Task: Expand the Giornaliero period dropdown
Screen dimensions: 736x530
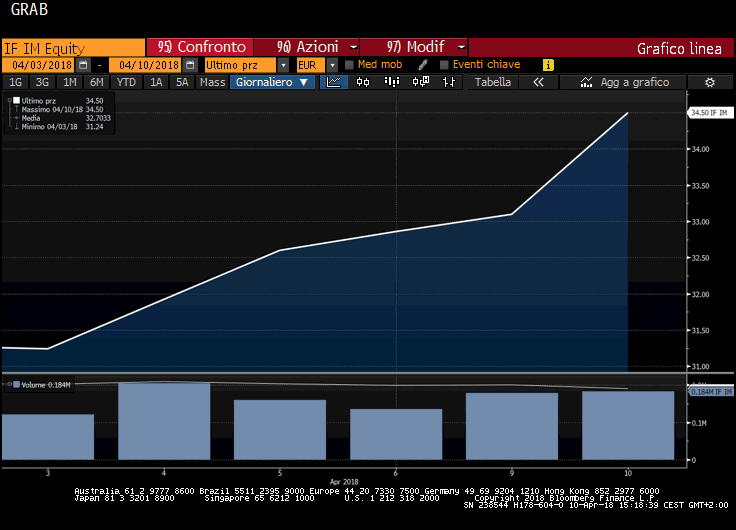Action: [x=272, y=82]
